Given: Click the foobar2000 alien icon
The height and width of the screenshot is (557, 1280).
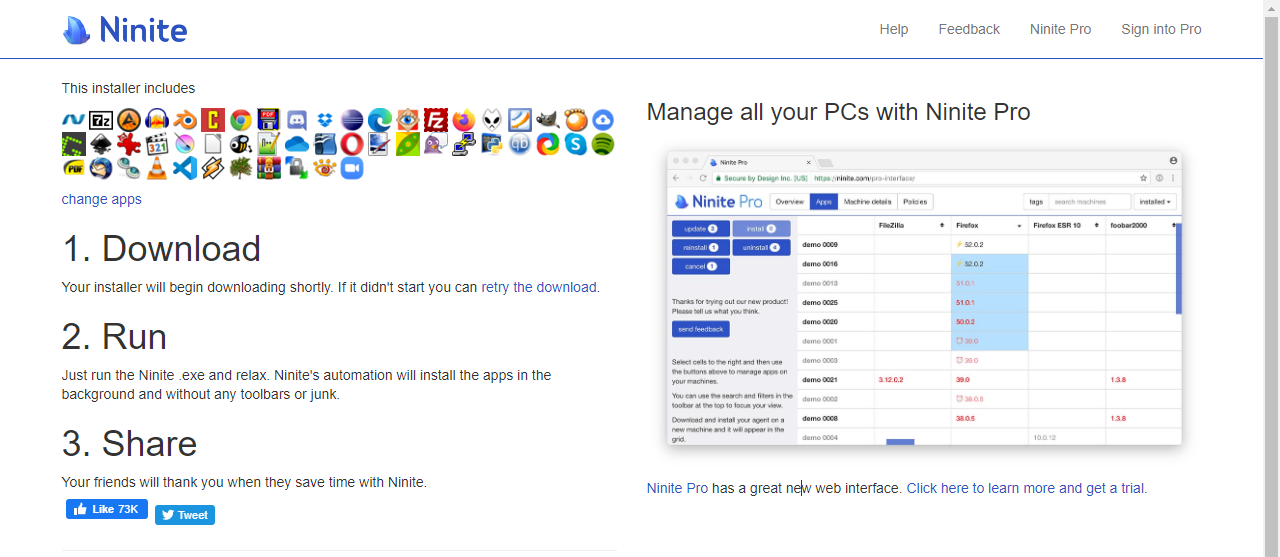Looking at the screenshot, I should 492,120.
